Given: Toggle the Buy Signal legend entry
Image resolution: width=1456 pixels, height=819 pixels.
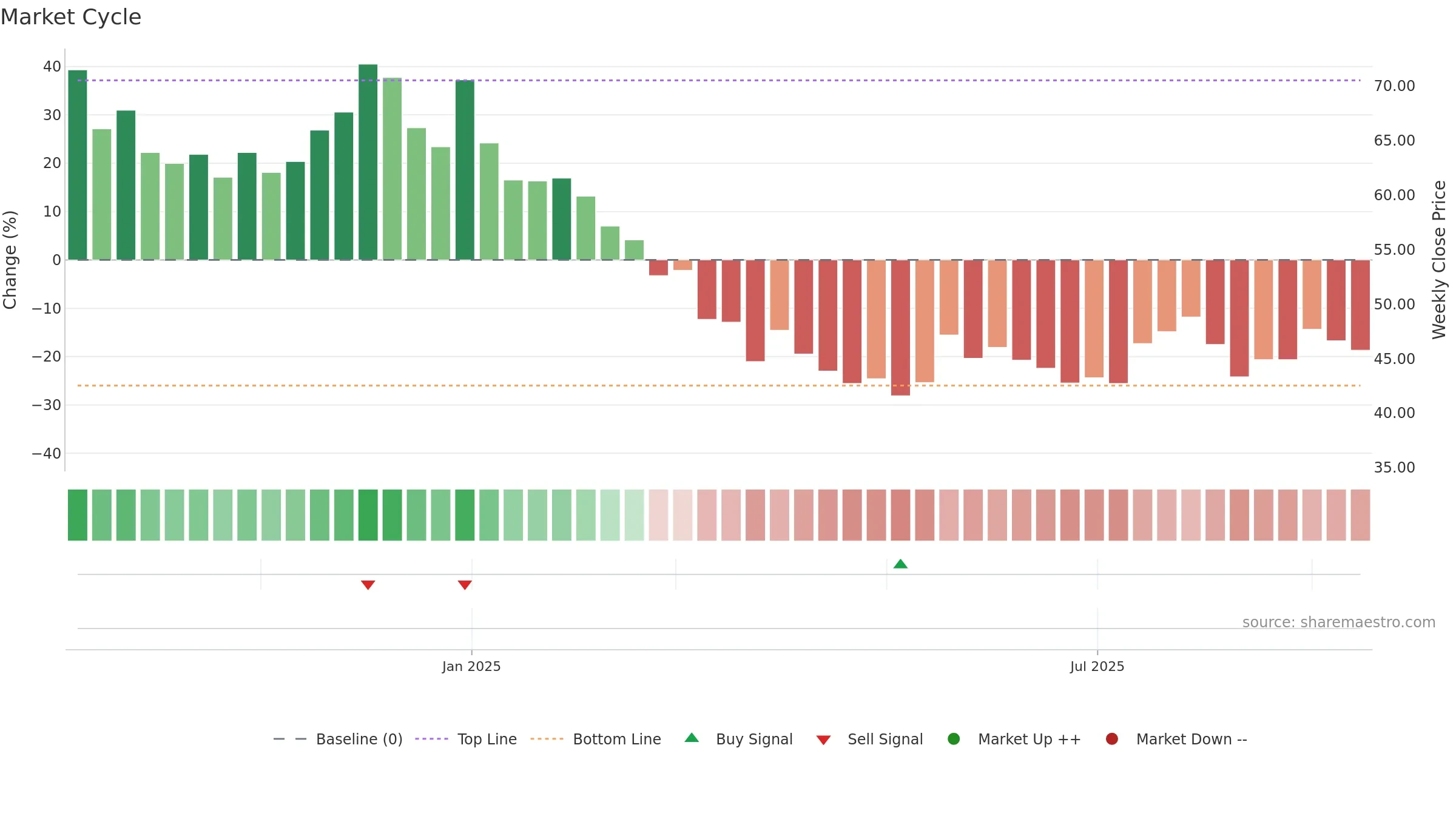Looking at the screenshot, I should pyautogui.click(x=738, y=739).
